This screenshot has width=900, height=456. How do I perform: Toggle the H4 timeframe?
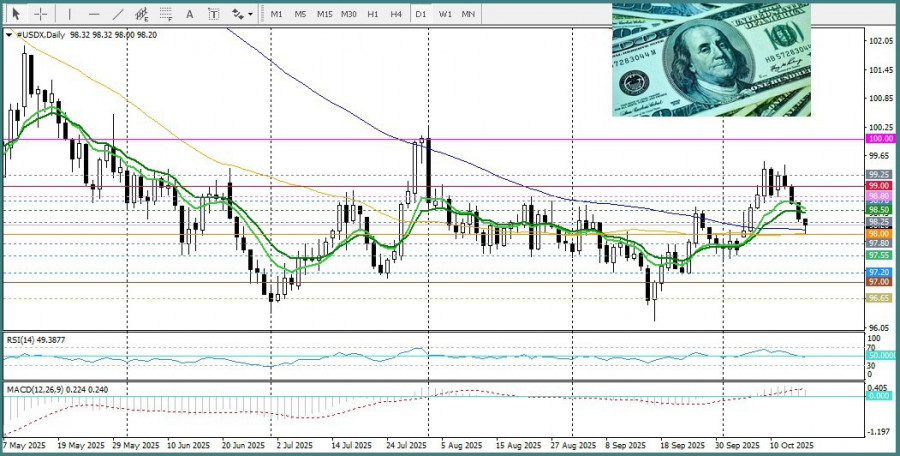click(396, 14)
